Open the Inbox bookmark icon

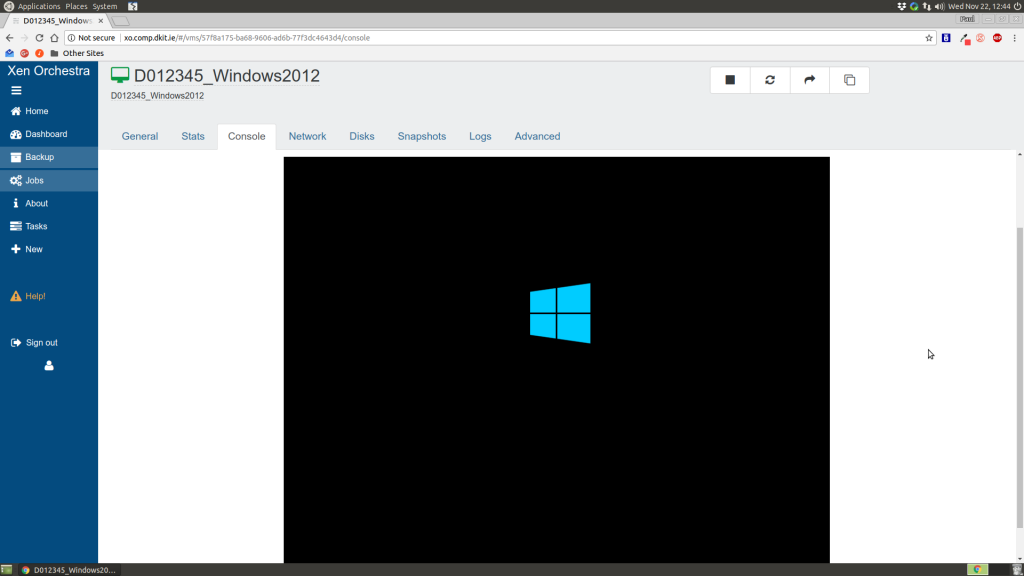click(9, 53)
